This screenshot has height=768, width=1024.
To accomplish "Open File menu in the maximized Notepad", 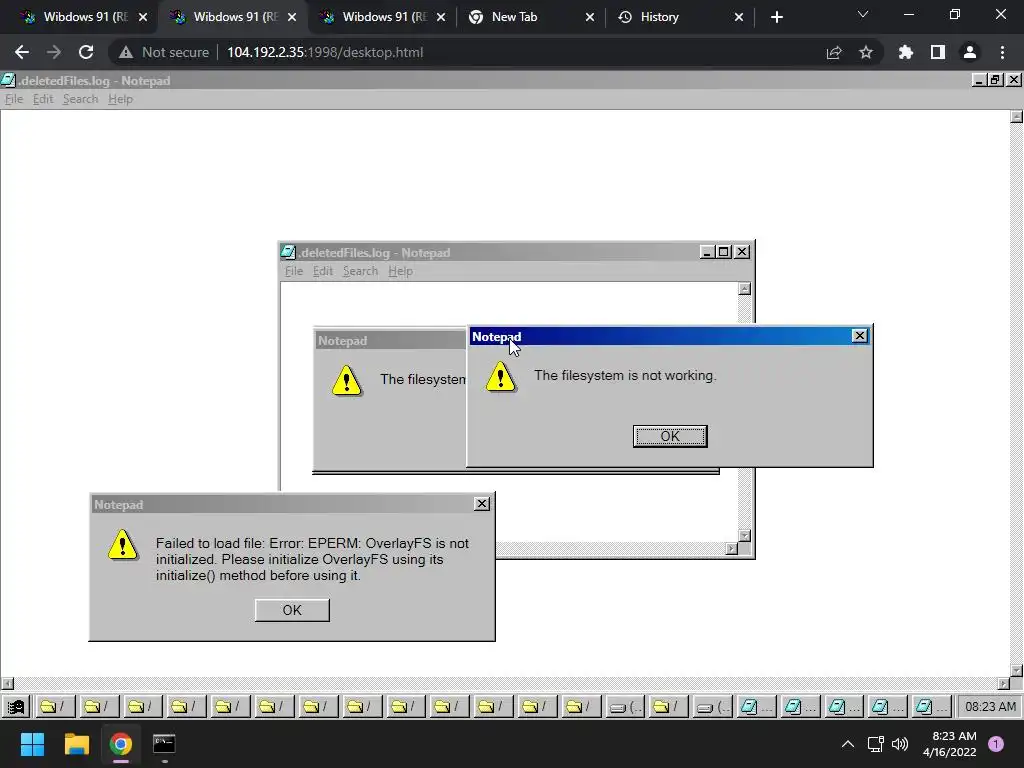I will (14, 99).
